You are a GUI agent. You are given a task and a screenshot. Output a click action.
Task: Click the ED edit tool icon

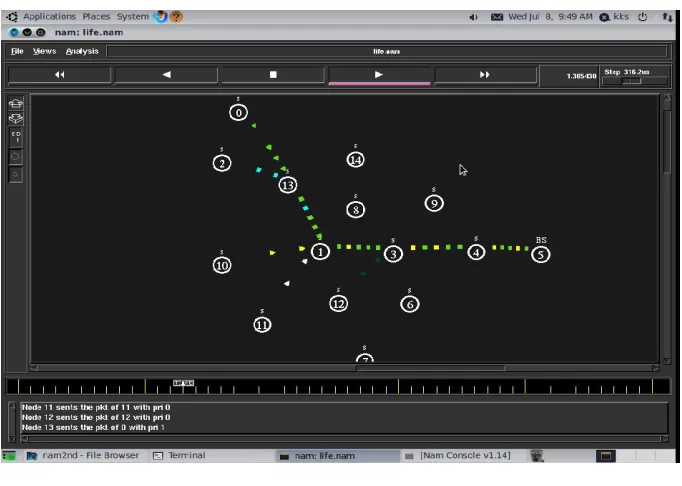coord(16,137)
